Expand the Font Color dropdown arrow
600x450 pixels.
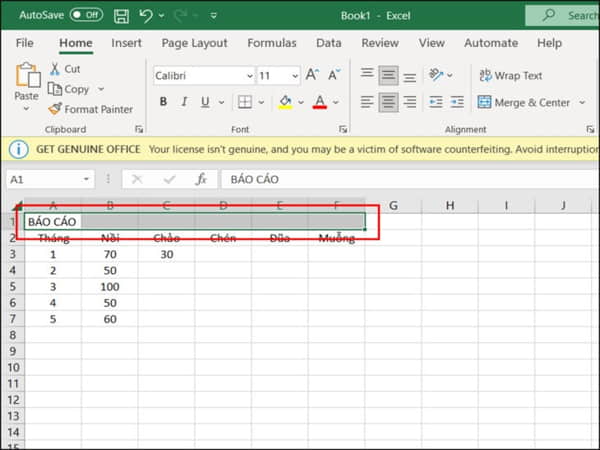[x=336, y=102]
